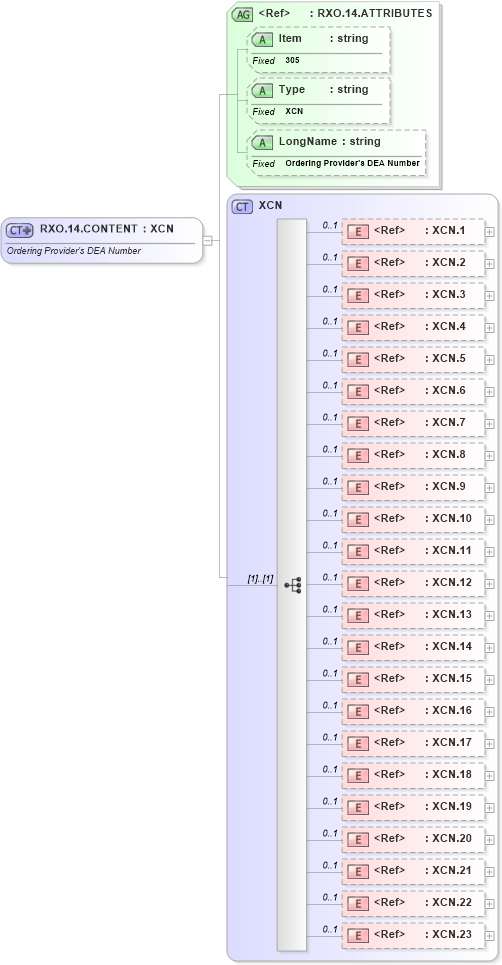The height and width of the screenshot is (965, 502).
Task: Expand the XCN.16 element plus box
Action: coord(490,712)
